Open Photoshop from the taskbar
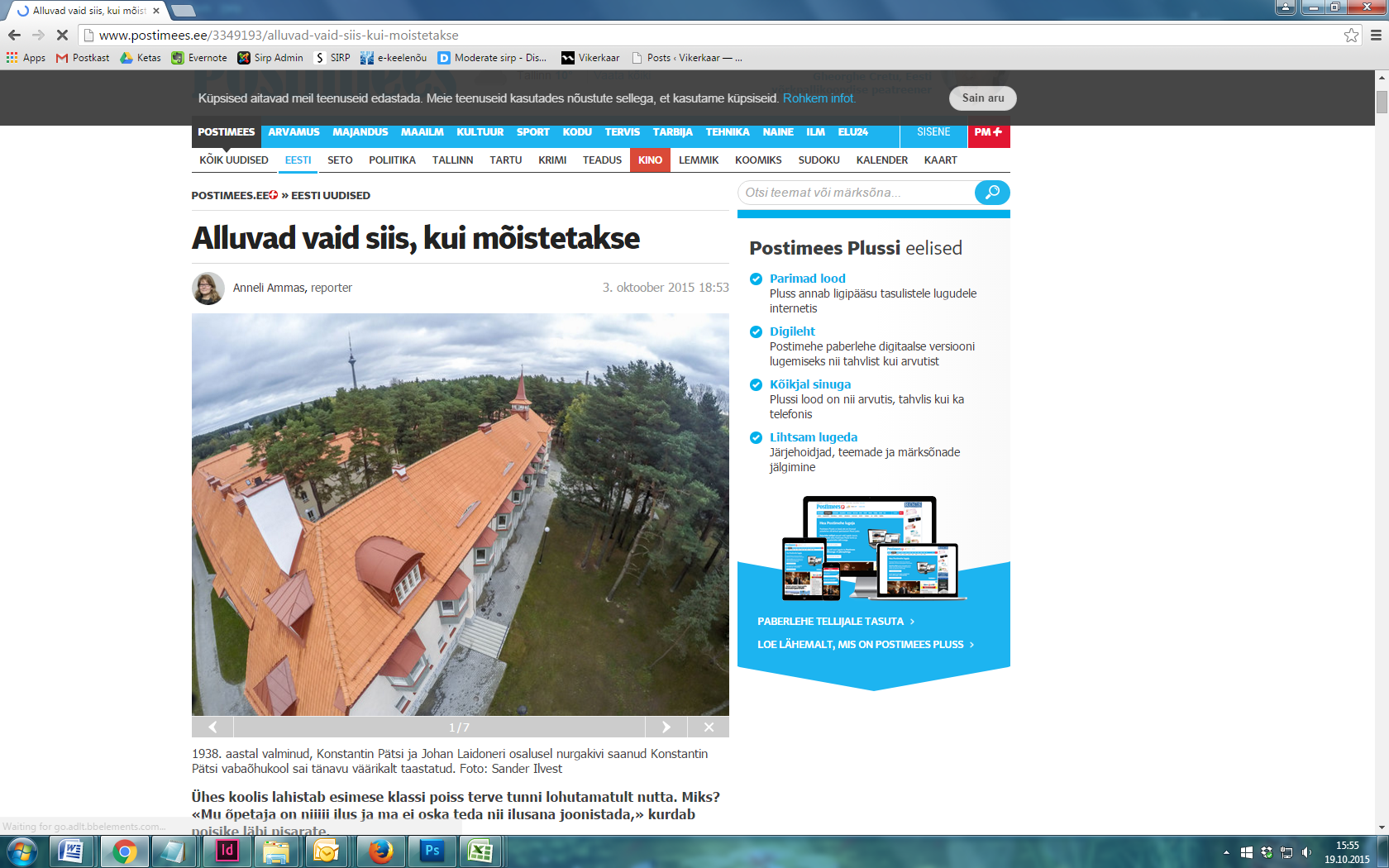 432,851
